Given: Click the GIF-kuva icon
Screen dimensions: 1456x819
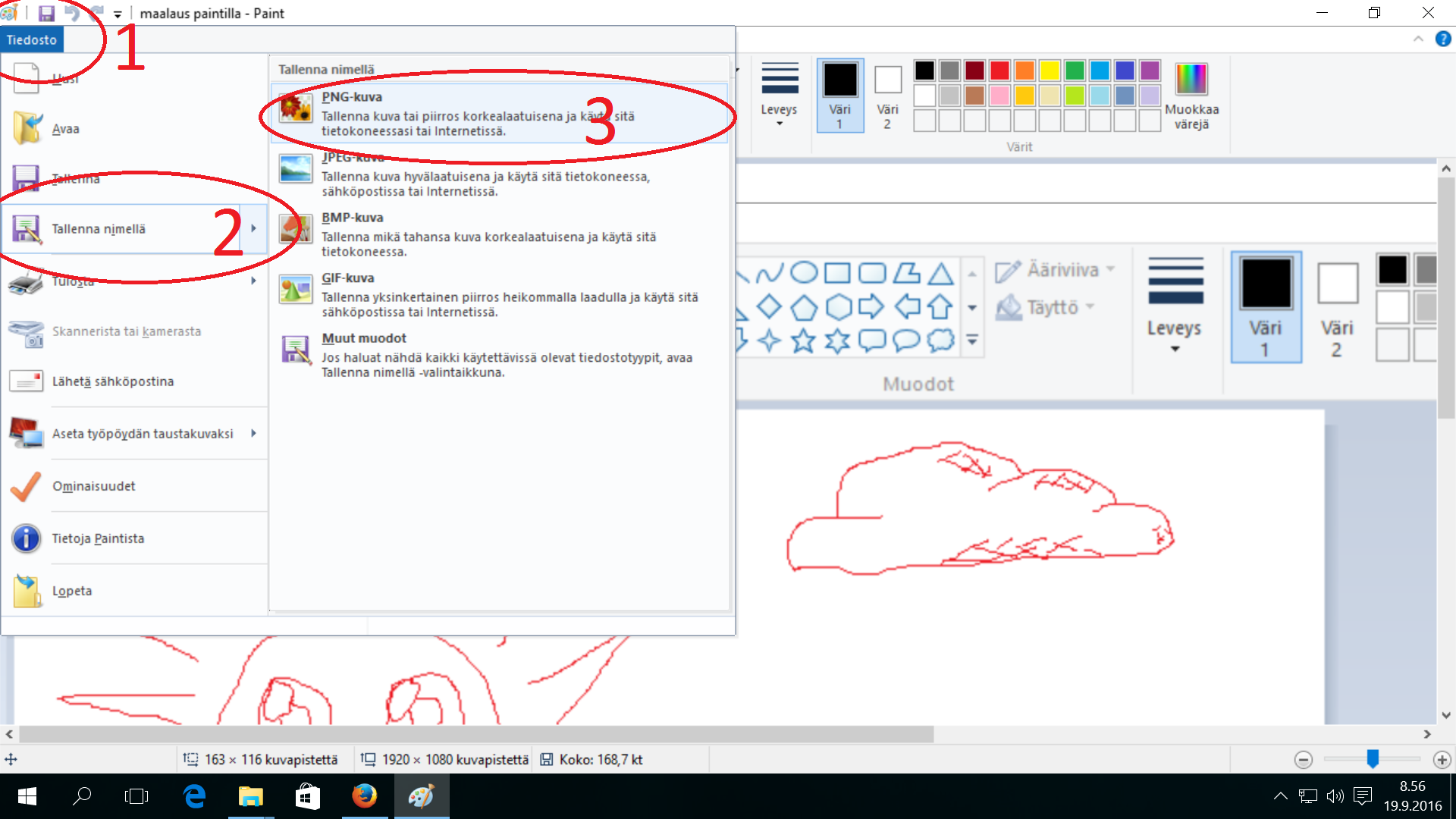Looking at the screenshot, I should coord(295,289).
